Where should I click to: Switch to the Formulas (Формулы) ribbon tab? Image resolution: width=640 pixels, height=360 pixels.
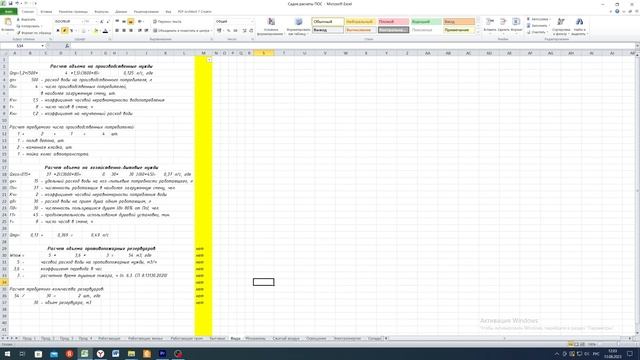click(102, 11)
